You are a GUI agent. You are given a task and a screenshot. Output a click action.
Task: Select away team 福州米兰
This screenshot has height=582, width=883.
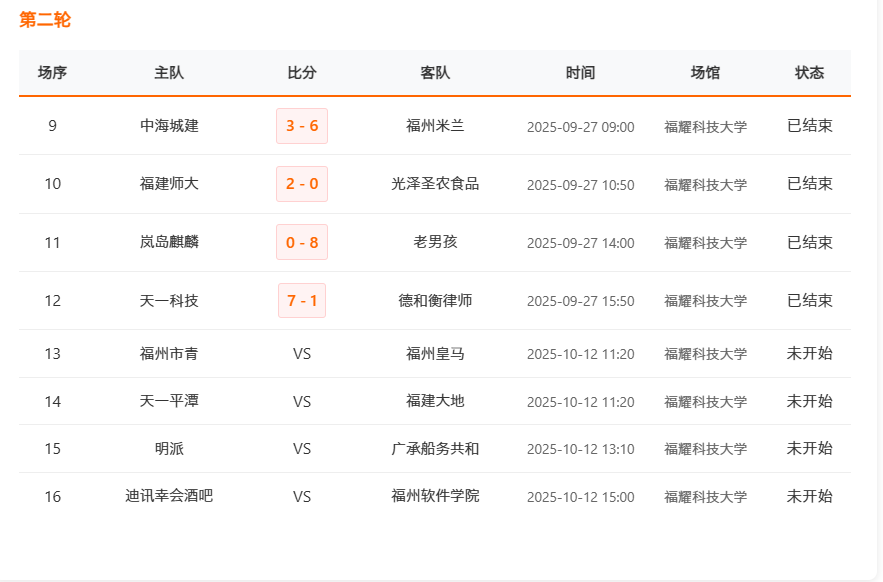tap(435, 126)
